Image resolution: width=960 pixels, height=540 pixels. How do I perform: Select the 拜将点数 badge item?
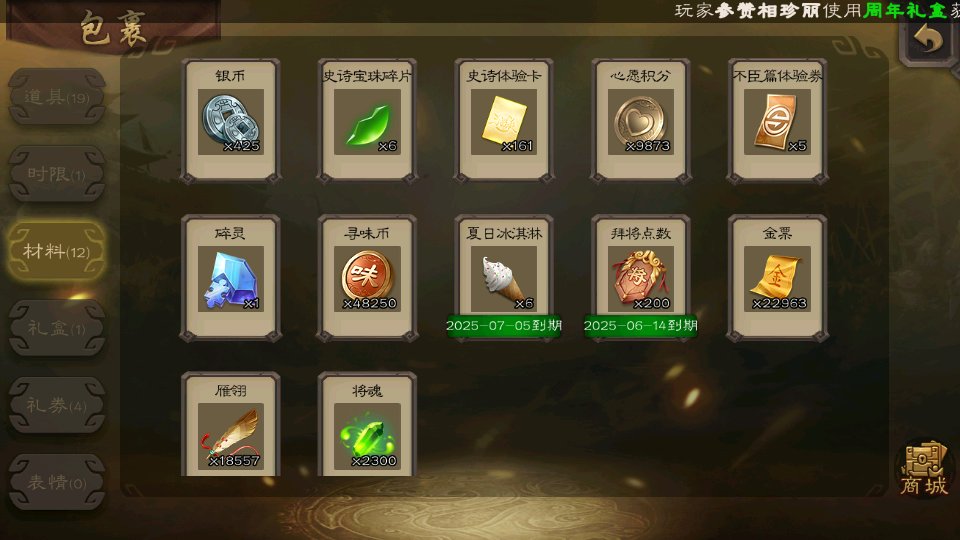(x=640, y=278)
